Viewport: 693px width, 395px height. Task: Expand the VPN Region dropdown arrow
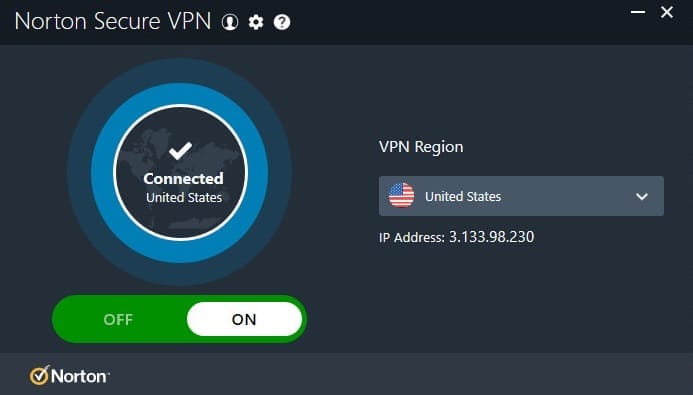[642, 196]
